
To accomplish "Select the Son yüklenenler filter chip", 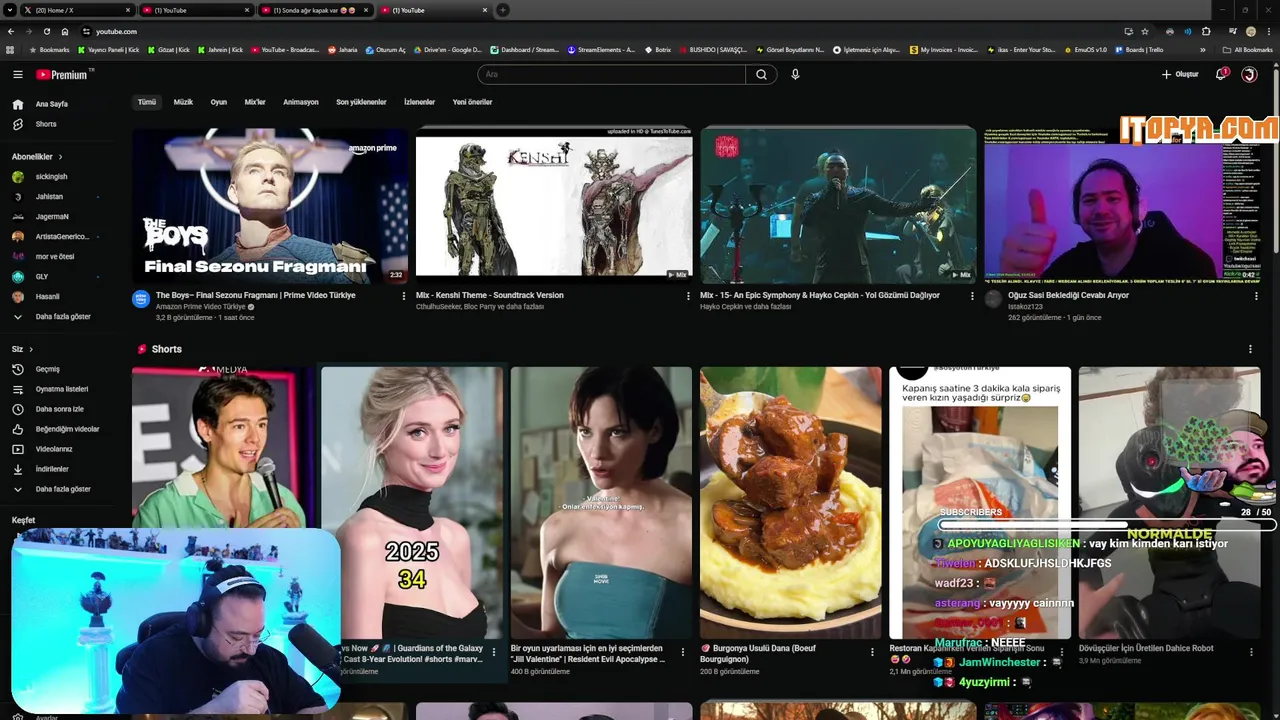I will click(x=361, y=102).
